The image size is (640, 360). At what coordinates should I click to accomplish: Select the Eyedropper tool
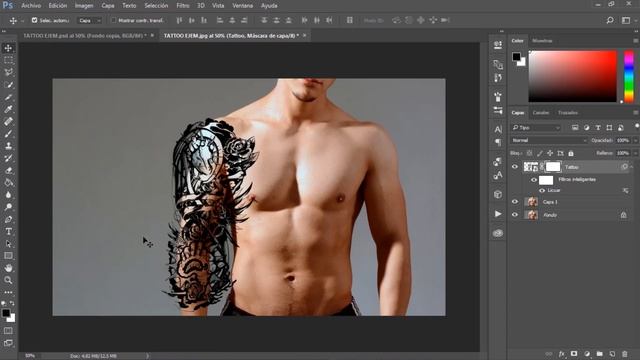(8, 109)
